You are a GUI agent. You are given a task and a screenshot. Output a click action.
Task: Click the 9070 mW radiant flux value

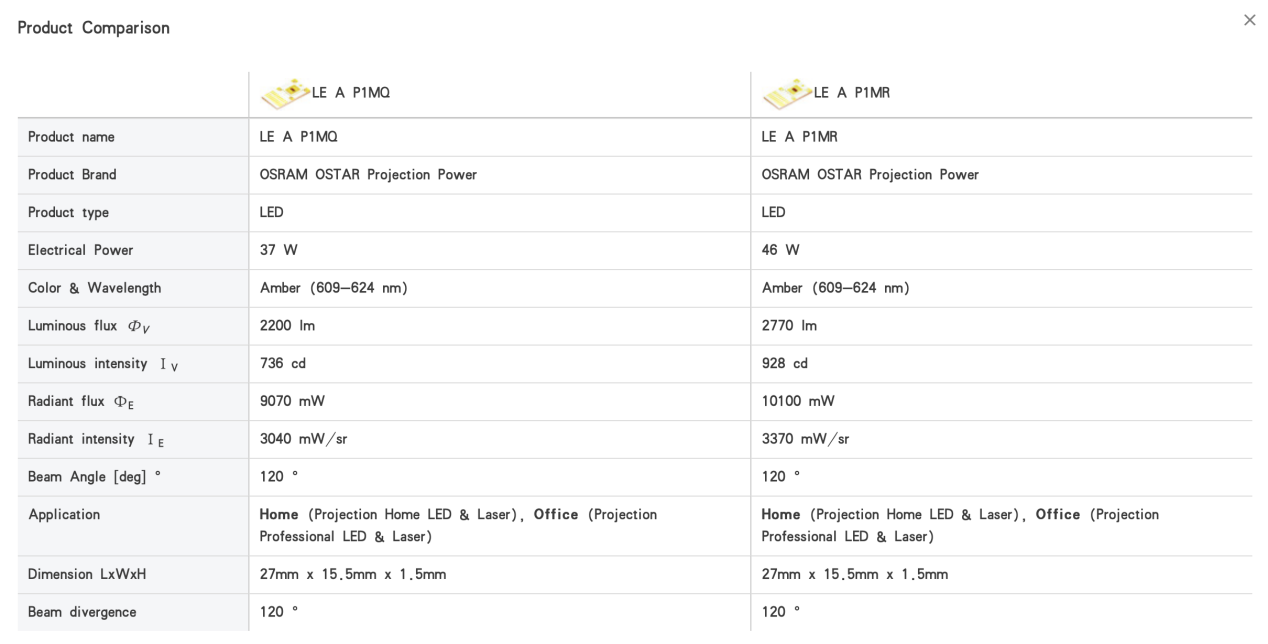[292, 401]
